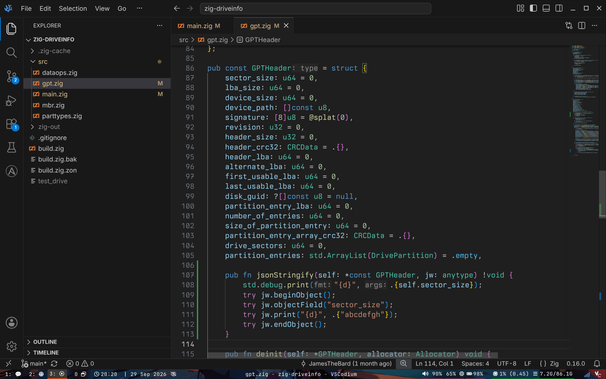The width and height of the screenshot is (606, 379).
Task: Open test_drive file in explorer
Action: pos(97,181)
